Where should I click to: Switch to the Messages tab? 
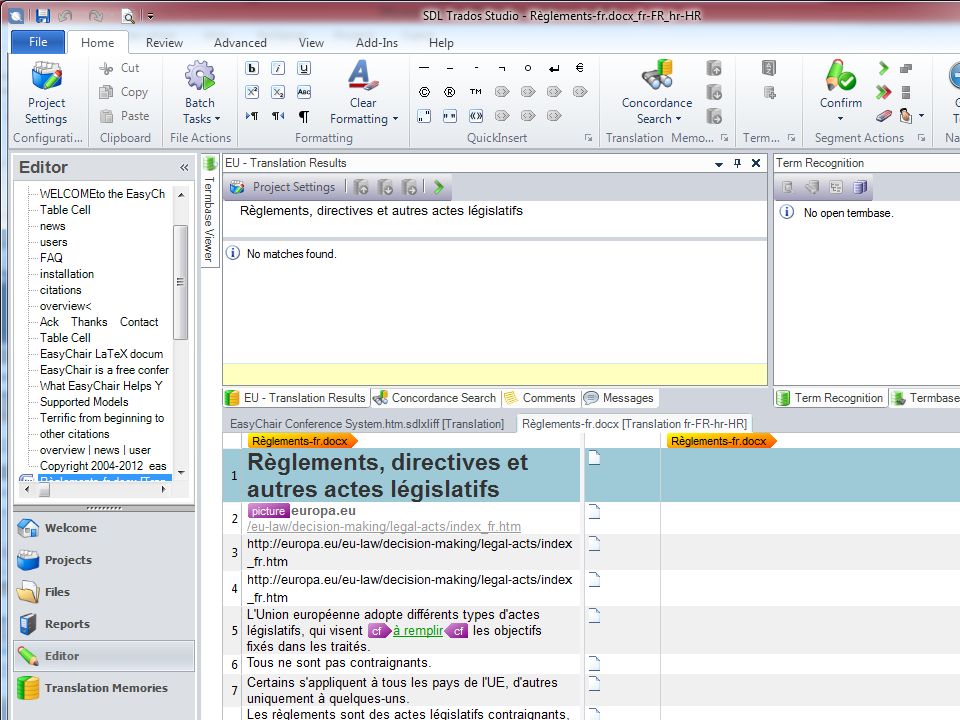[619, 398]
